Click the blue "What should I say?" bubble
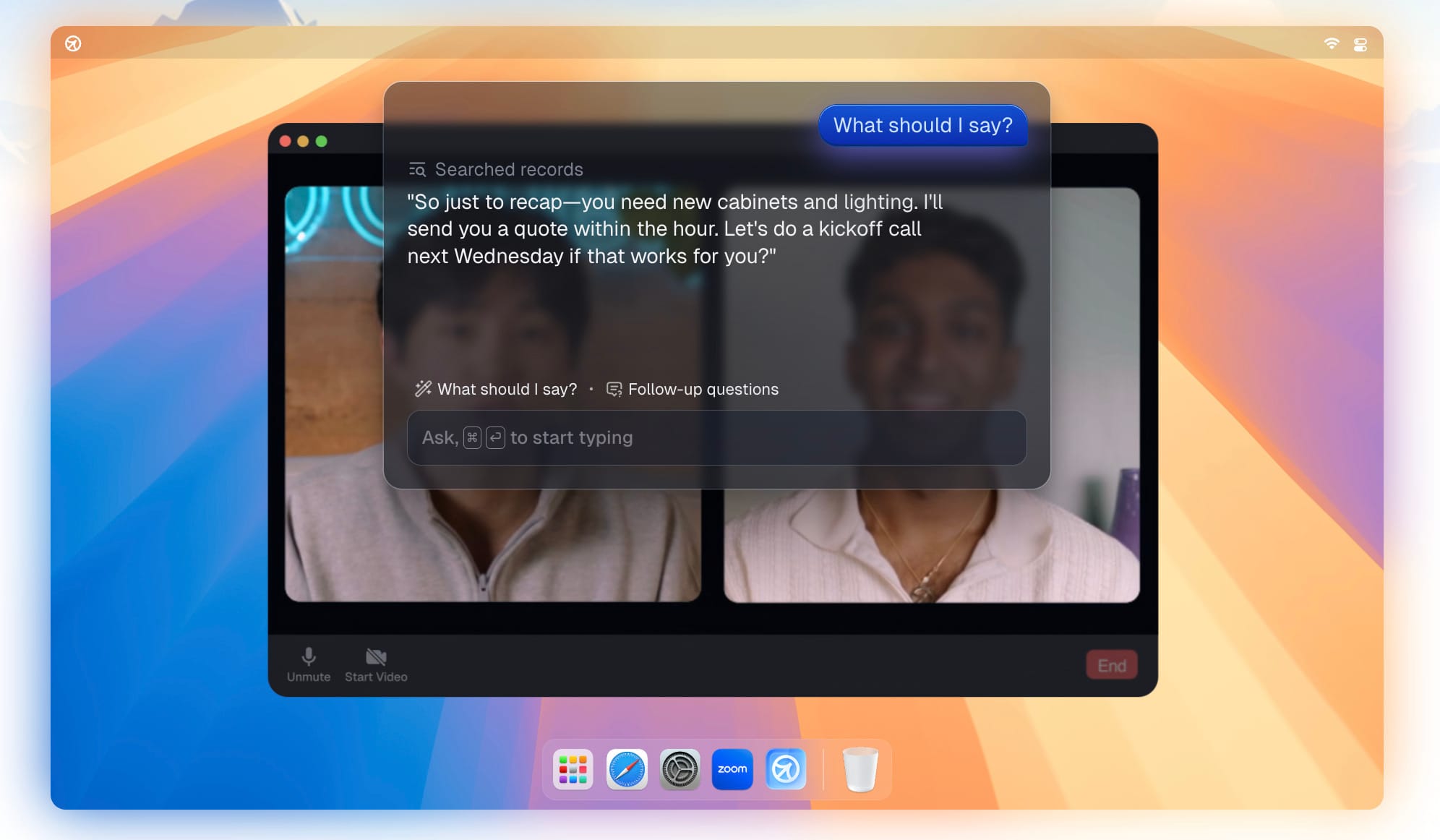 (922, 125)
